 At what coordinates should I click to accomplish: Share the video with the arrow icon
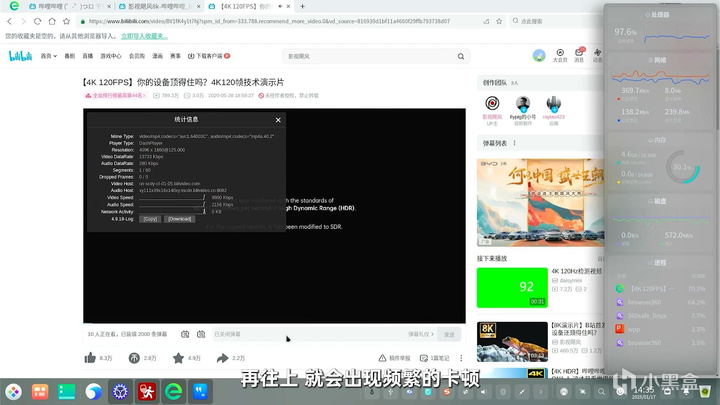click(x=222, y=358)
